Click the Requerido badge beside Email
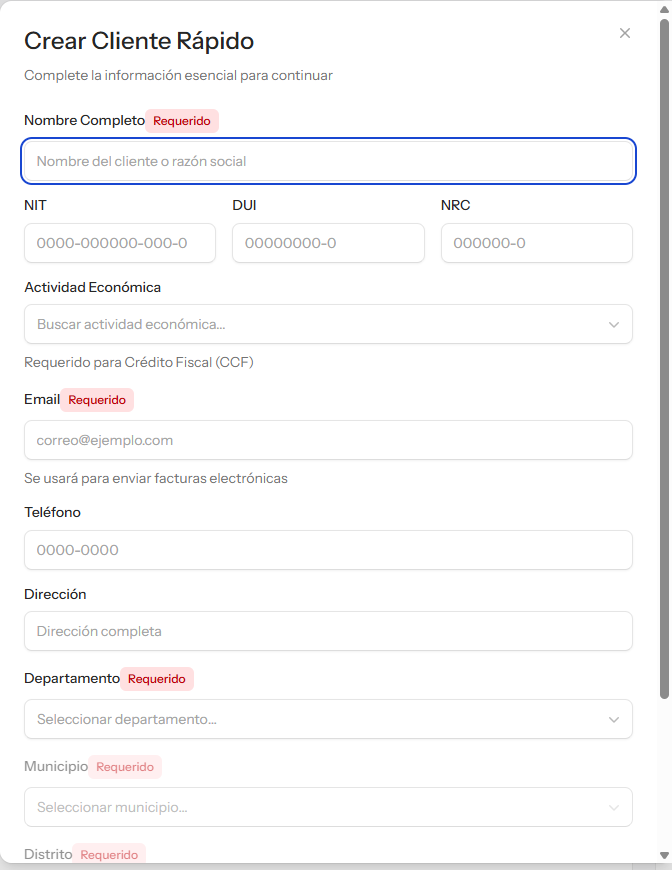The image size is (672, 870). click(97, 400)
